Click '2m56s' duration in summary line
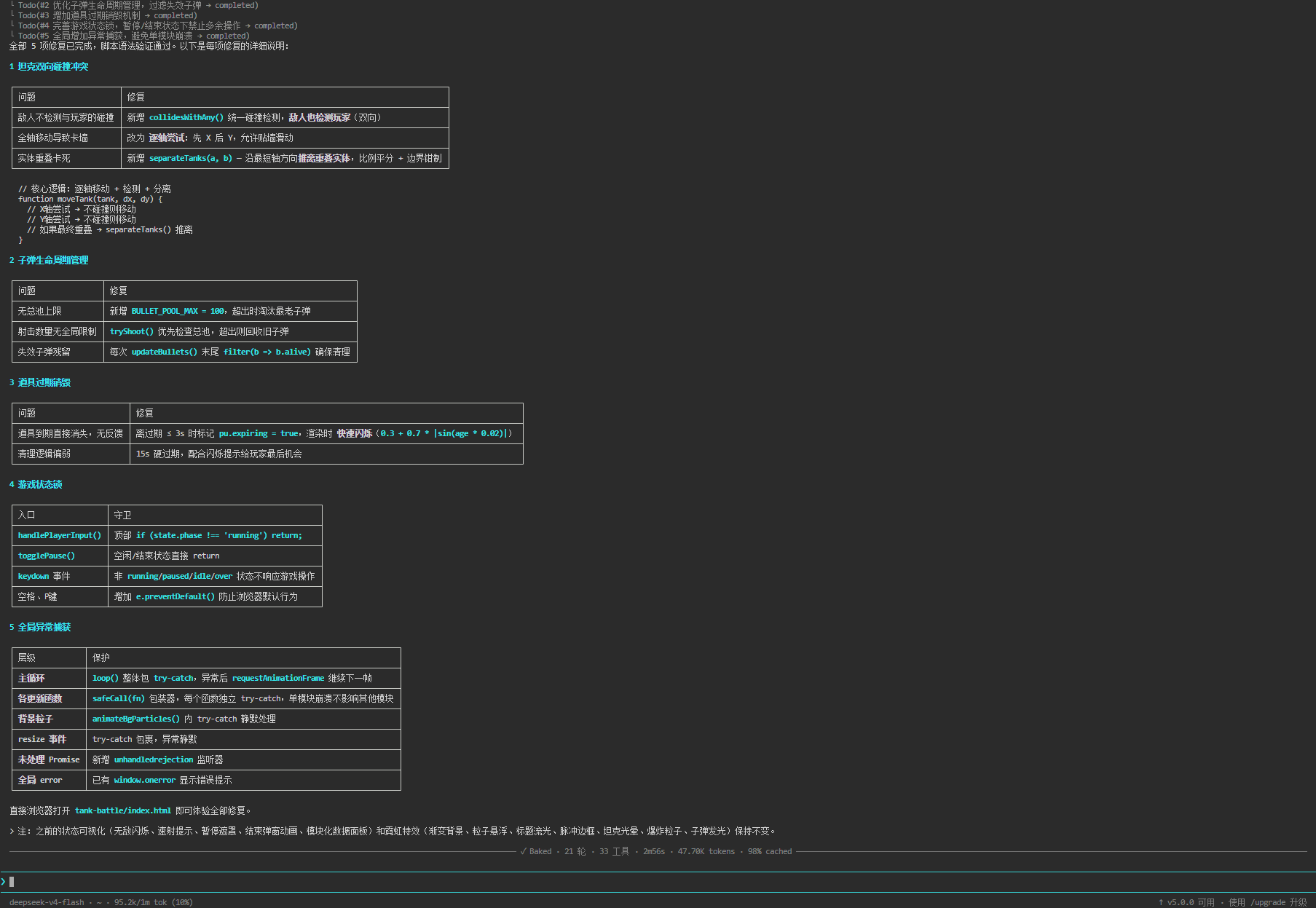The height and width of the screenshot is (908, 1316). (654, 851)
